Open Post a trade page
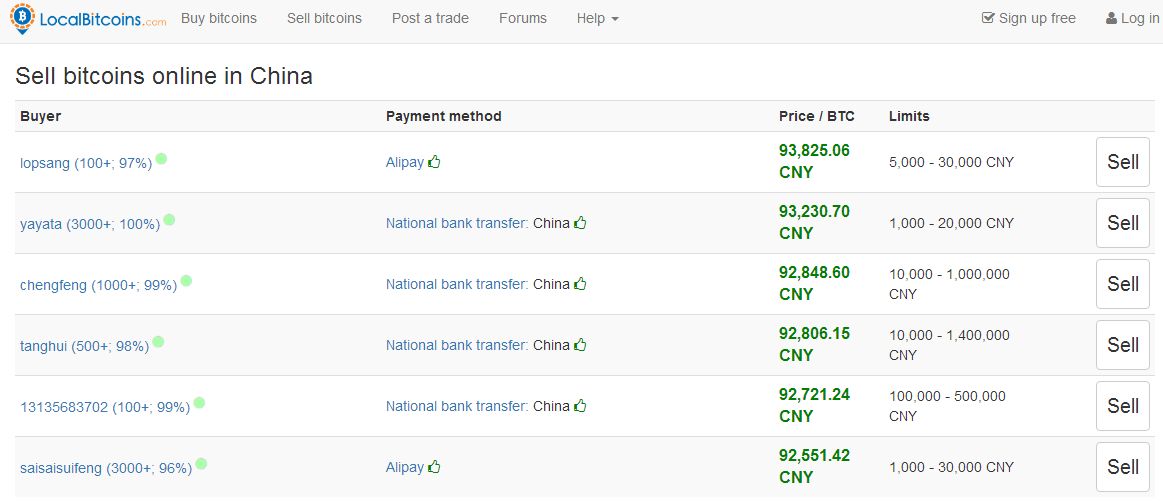Screen dimensions: 1163x503 [x=430, y=19]
